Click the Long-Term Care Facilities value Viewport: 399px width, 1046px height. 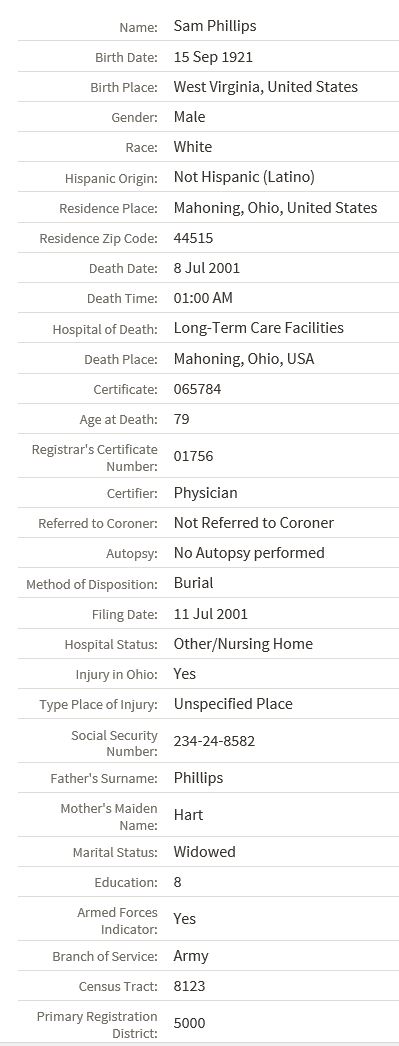pos(259,328)
